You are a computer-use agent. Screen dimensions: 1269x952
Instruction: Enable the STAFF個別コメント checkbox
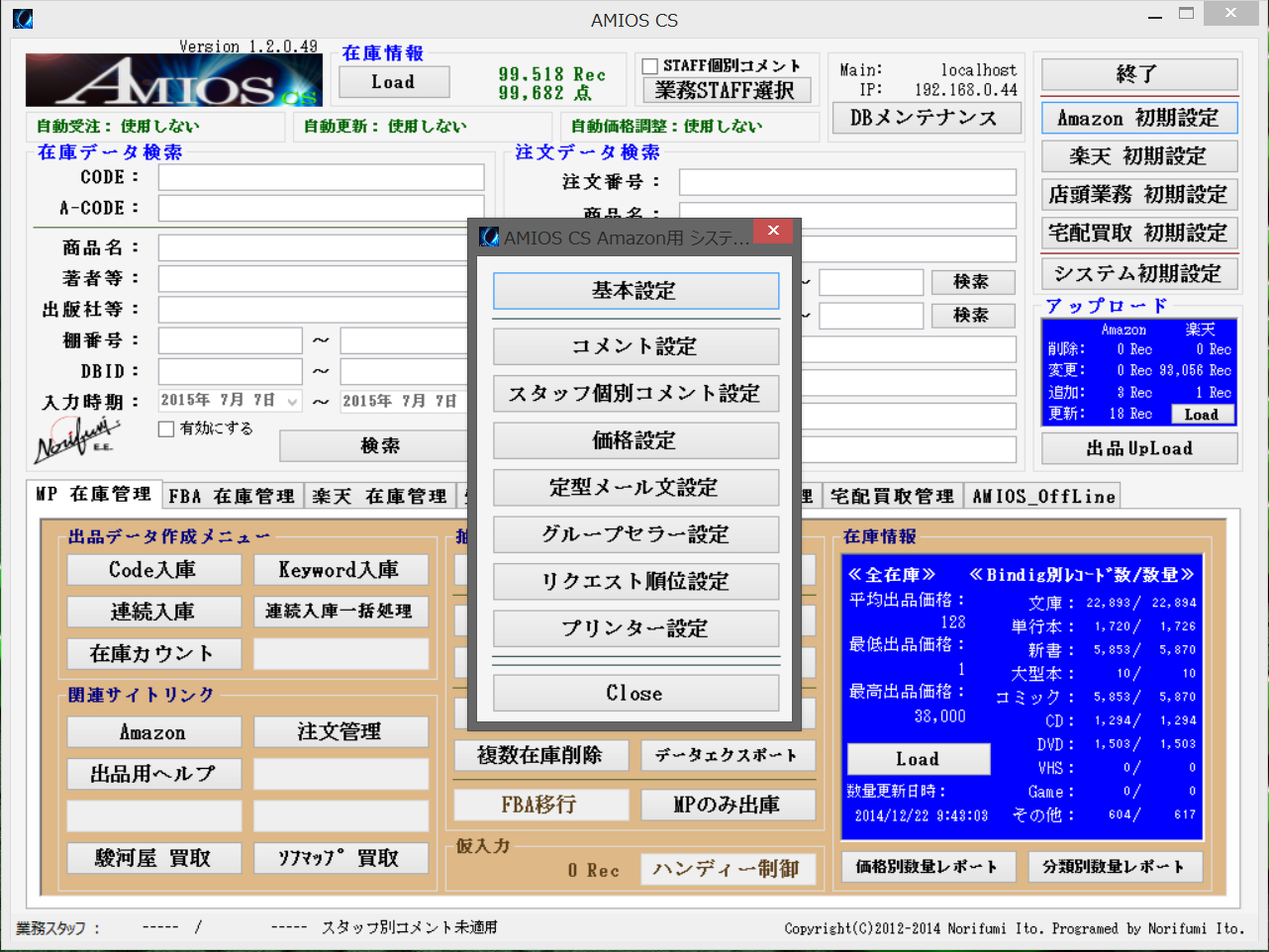(650, 66)
